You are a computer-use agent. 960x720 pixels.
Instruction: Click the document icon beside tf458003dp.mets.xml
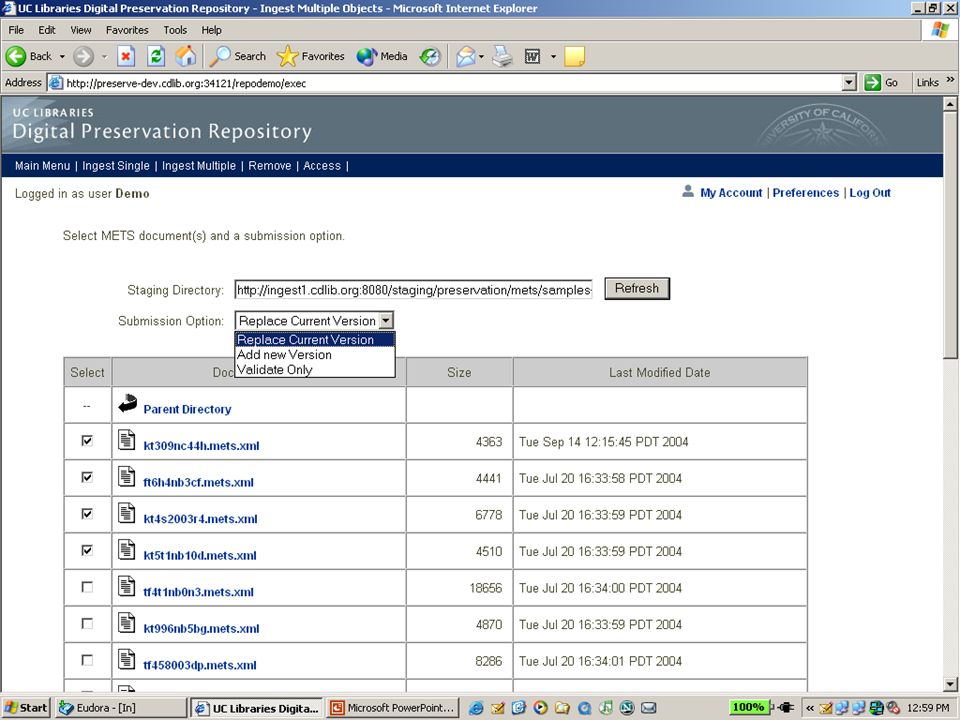pyautogui.click(x=126, y=660)
